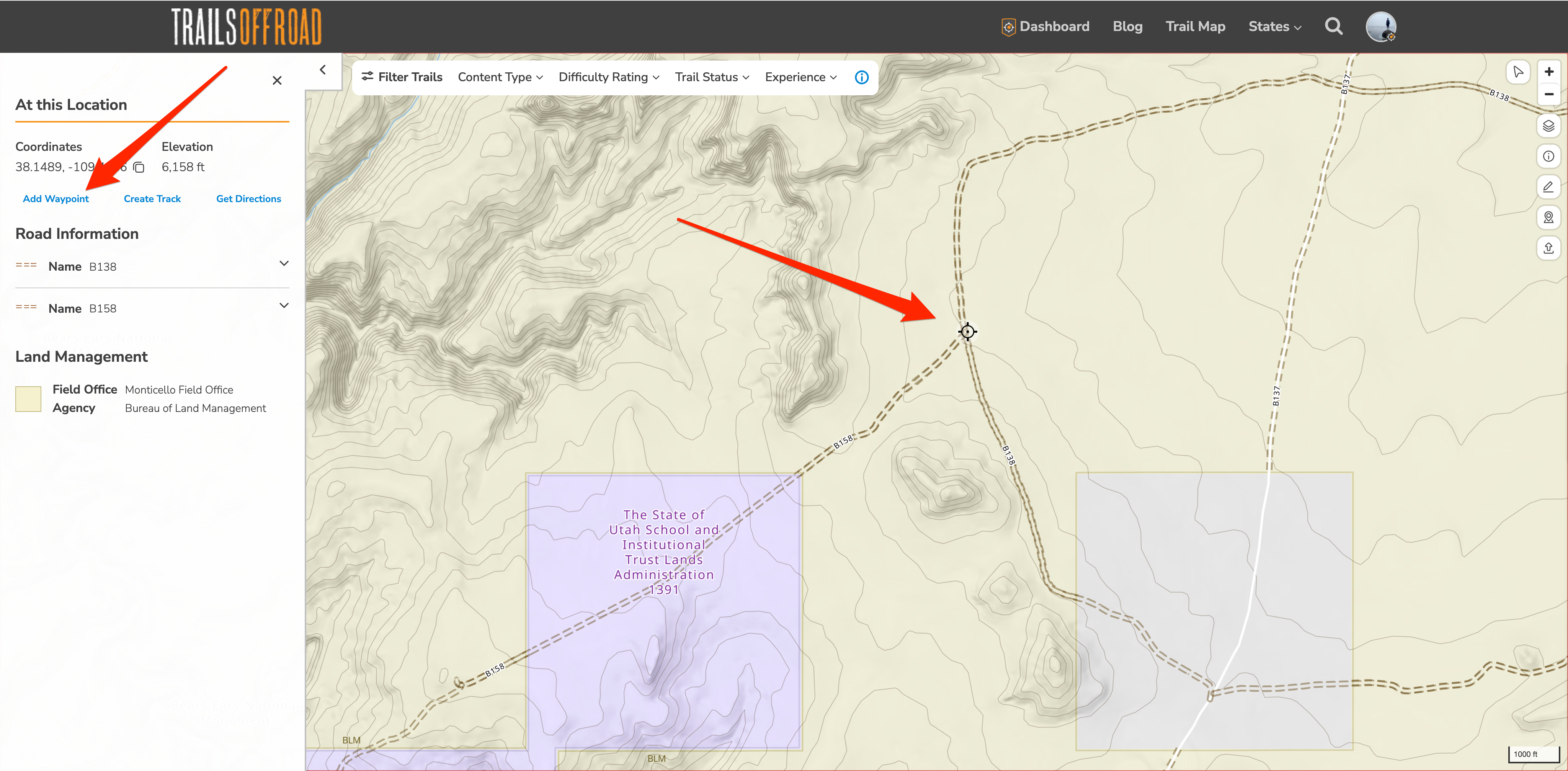This screenshot has height=771, width=1568.
Task: Select the cursor pointer map tool
Action: [1518, 72]
